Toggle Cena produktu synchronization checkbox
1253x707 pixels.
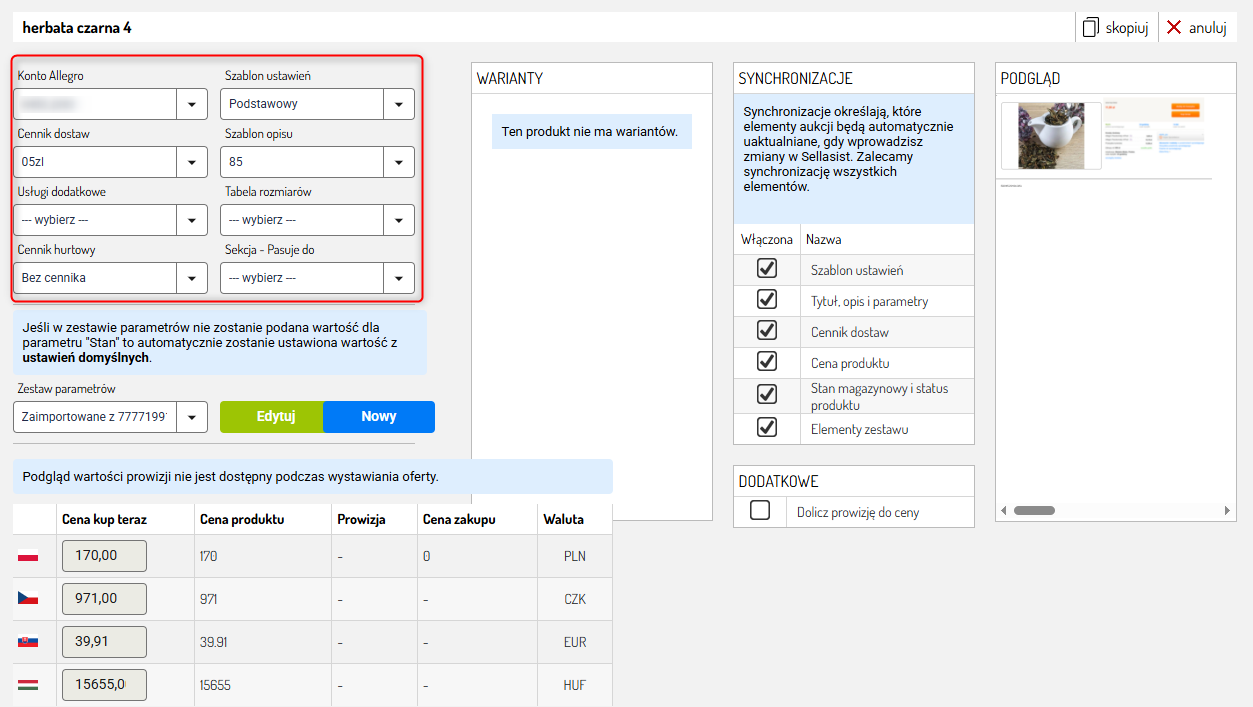pos(767,362)
